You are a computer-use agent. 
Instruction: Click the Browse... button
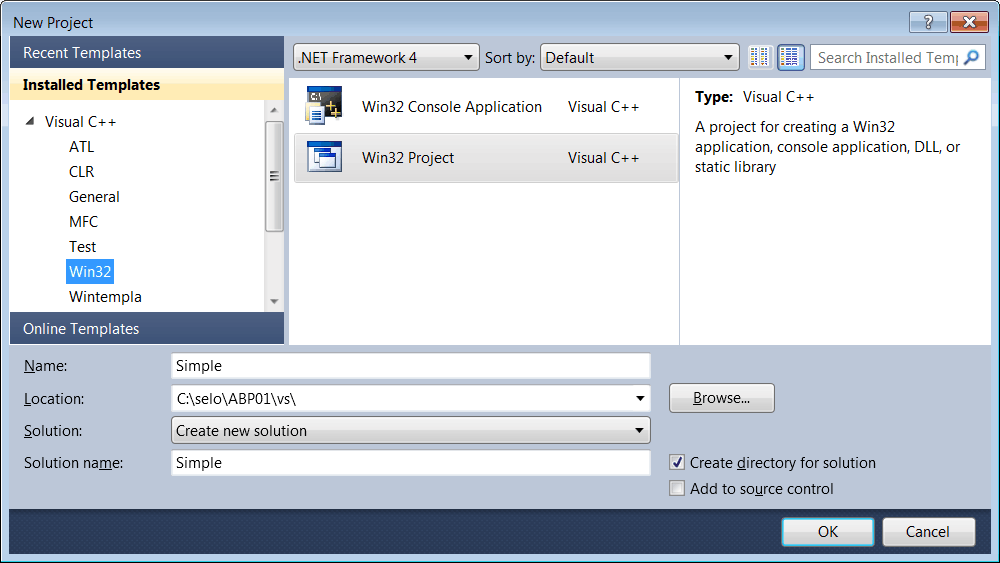click(721, 398)
